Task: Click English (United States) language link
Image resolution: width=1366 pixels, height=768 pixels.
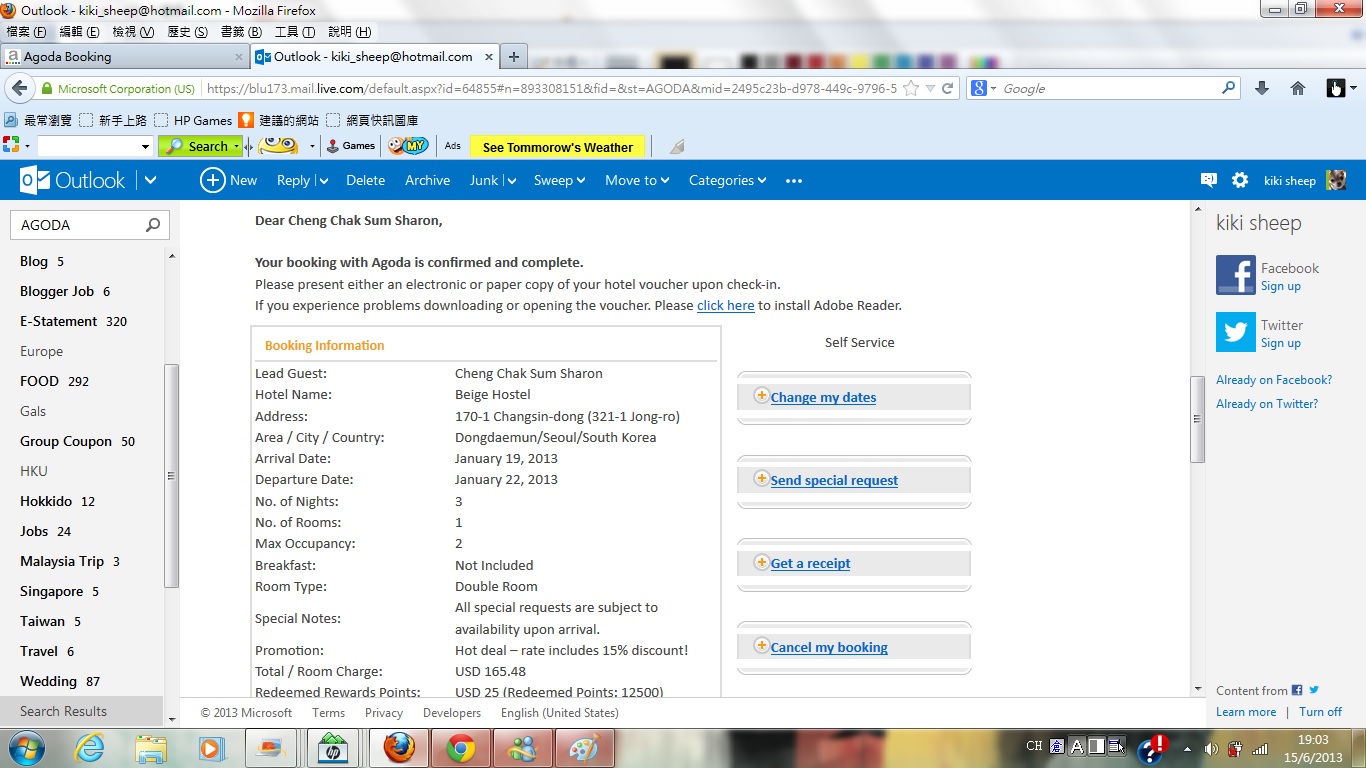Action: pyautogui.click(x=559, y=713)
